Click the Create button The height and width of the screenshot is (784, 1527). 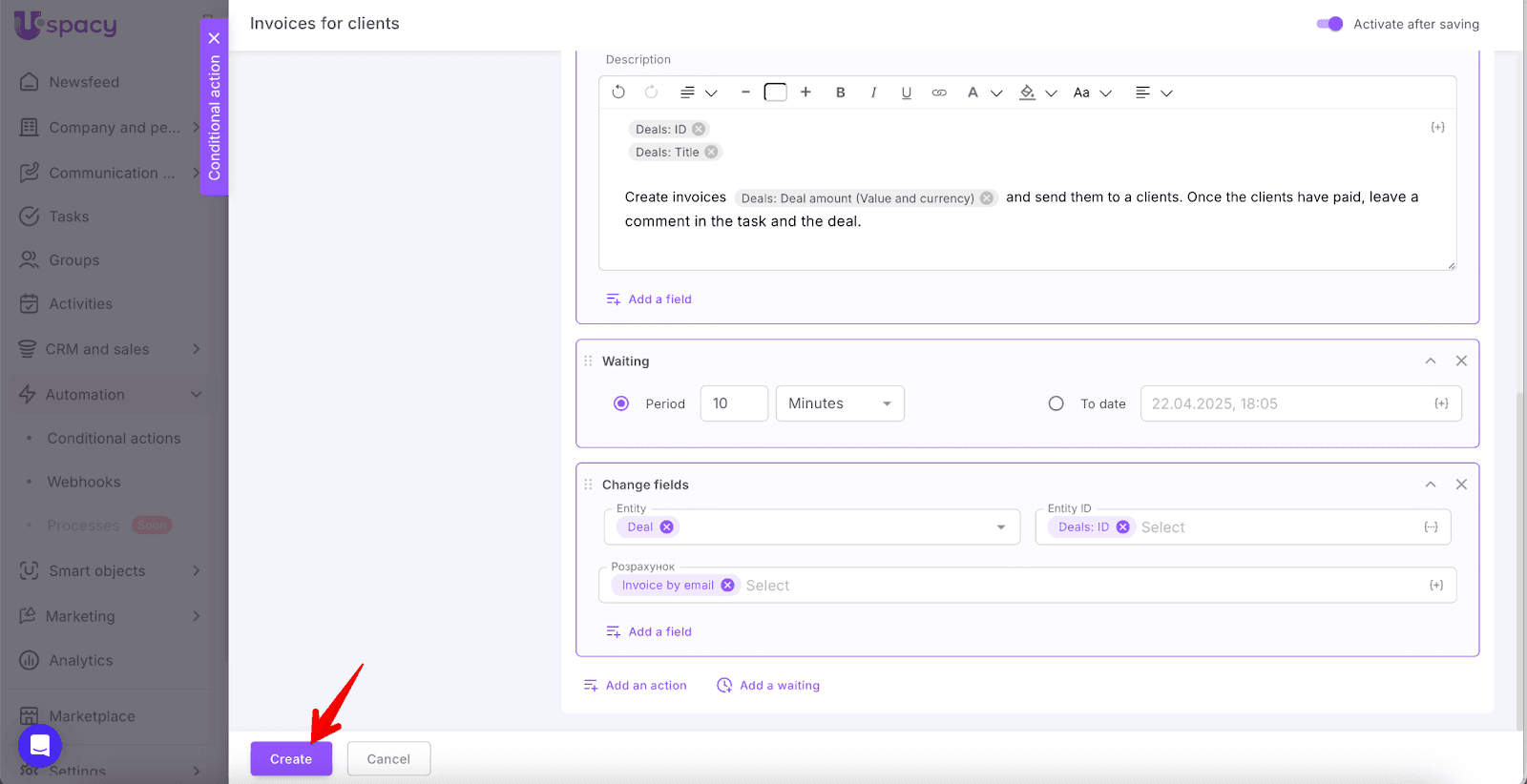[x=291, y=759]
